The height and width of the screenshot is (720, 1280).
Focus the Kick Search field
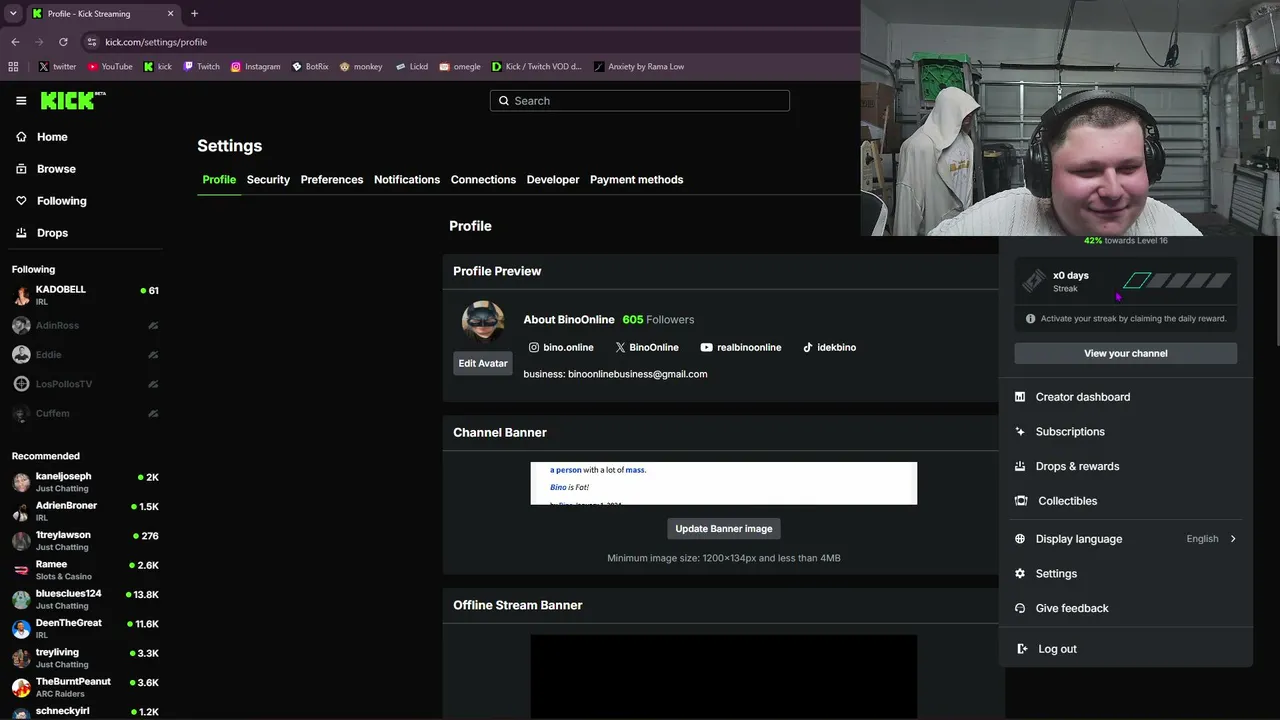[640, 101]
